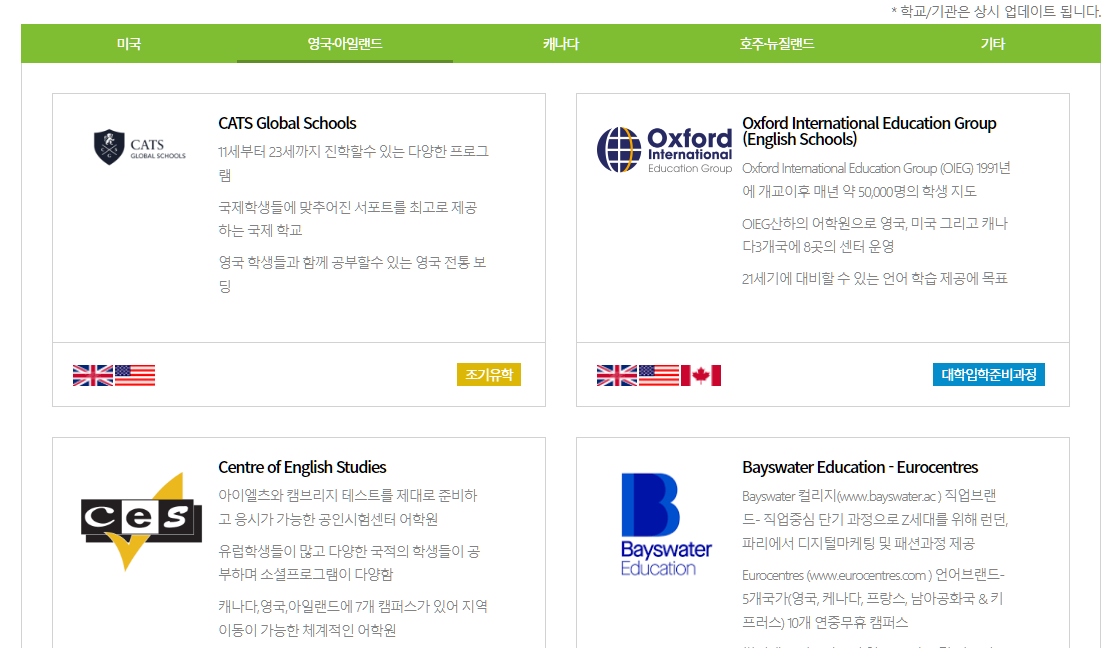The height and width of the screenshot is (648, 1114).
Task: Open the CATS Global Schools title
Action: [x=287, y=123]
